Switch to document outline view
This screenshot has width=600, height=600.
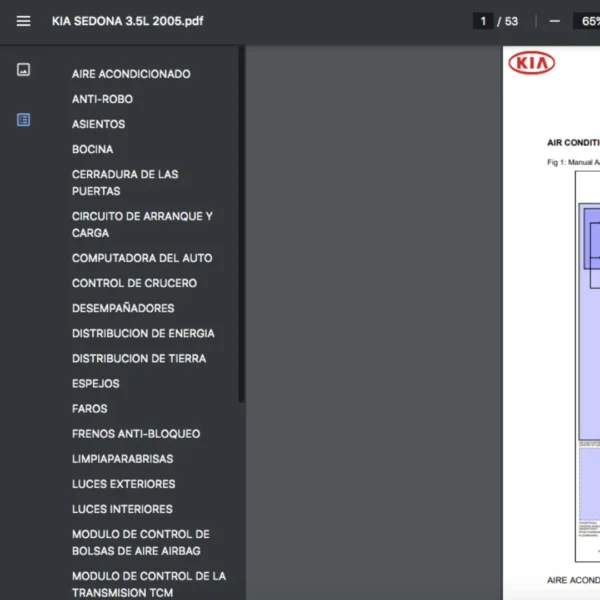(x=23, y=120)
